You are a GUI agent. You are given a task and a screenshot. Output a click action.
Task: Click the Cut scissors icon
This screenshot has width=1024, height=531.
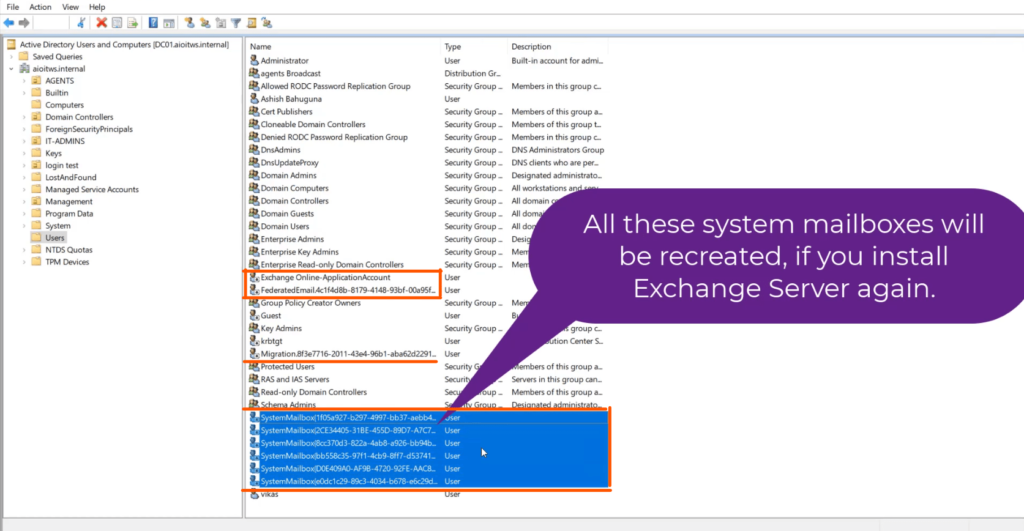pyautogui.click(x=81, y=23)
